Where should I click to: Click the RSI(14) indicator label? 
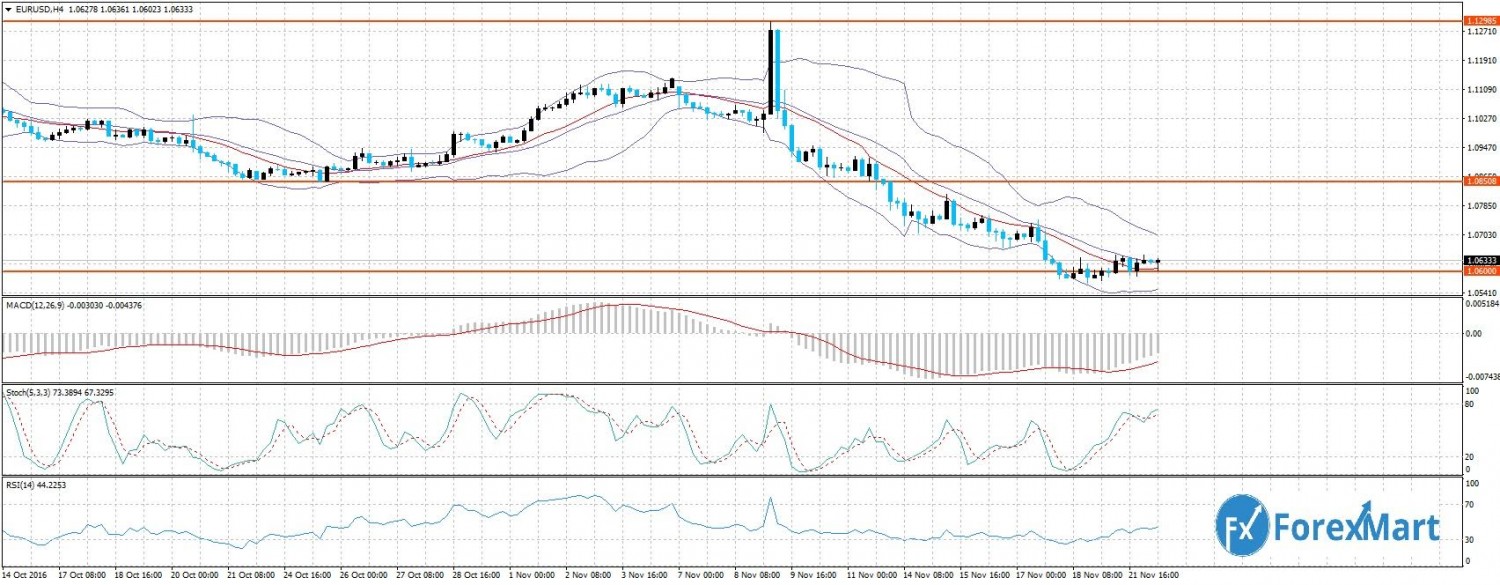(x=24, y=484)
